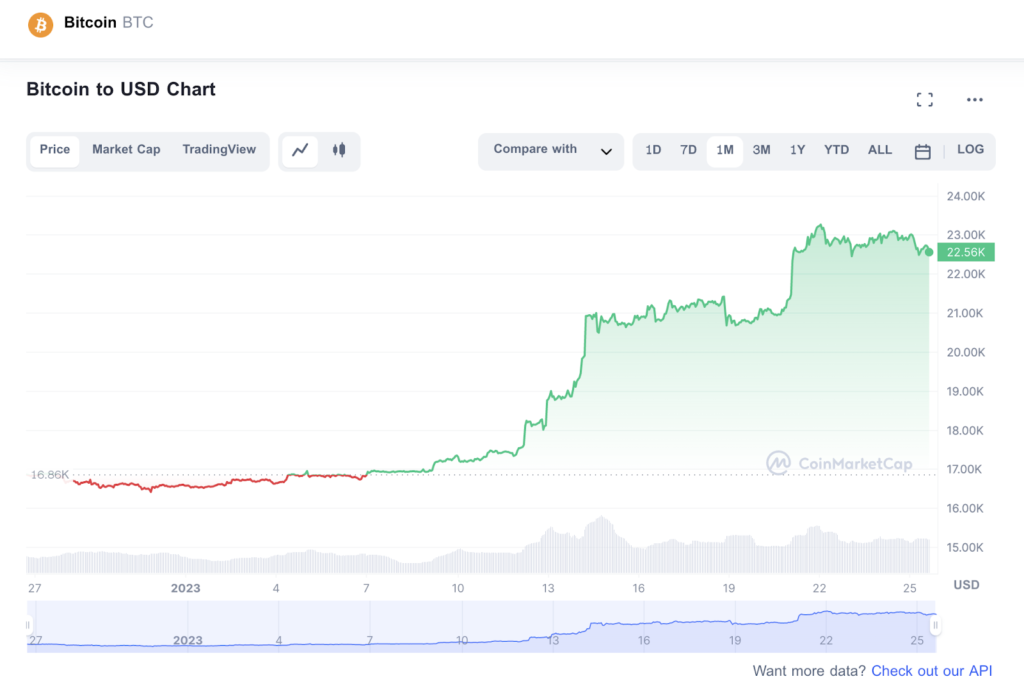Expand the Compare with dropdown
1024x693 pixels.
point(551,152)
